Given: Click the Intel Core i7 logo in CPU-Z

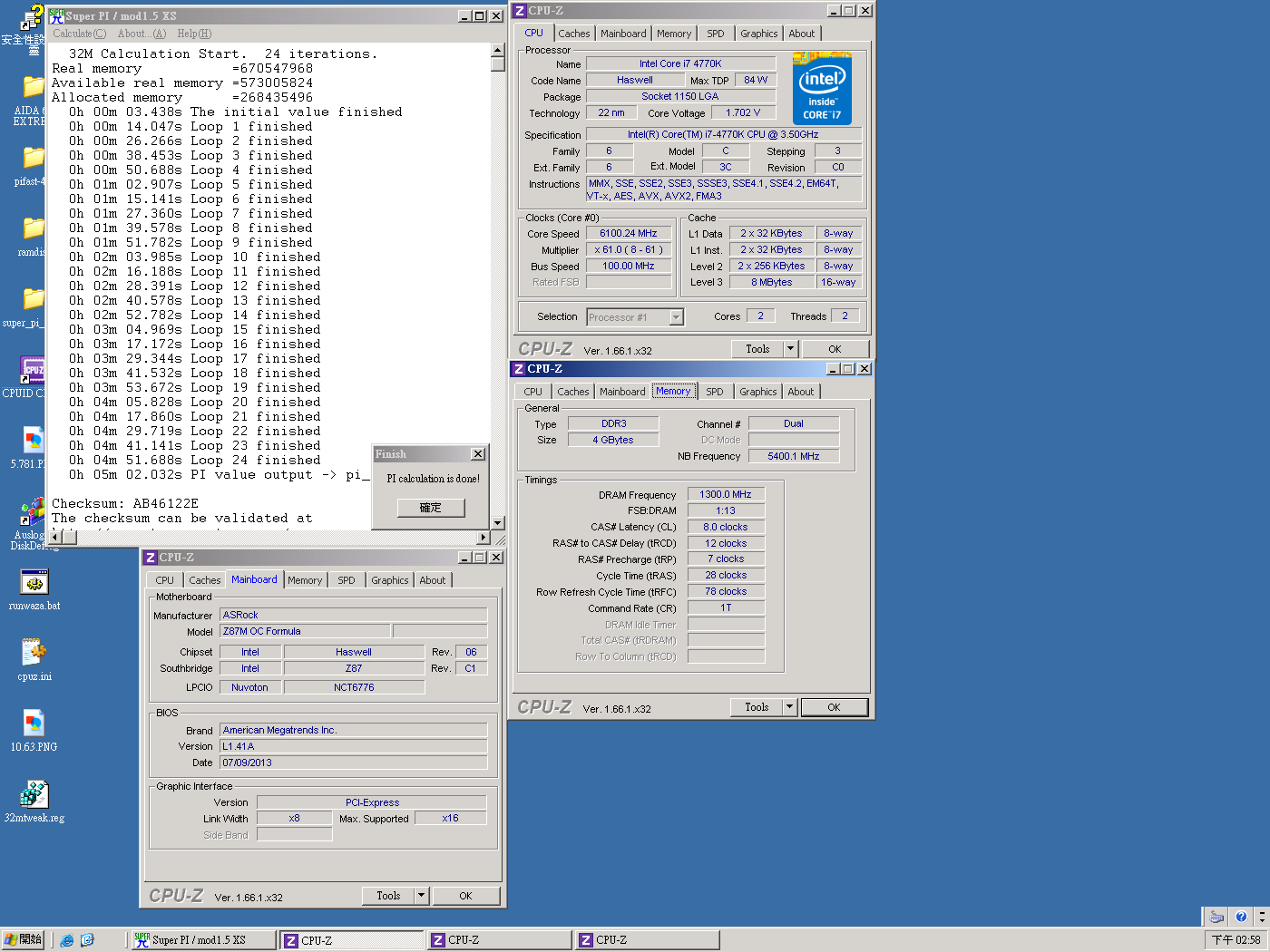Looking at the screenshot, I should click(822, 88).
